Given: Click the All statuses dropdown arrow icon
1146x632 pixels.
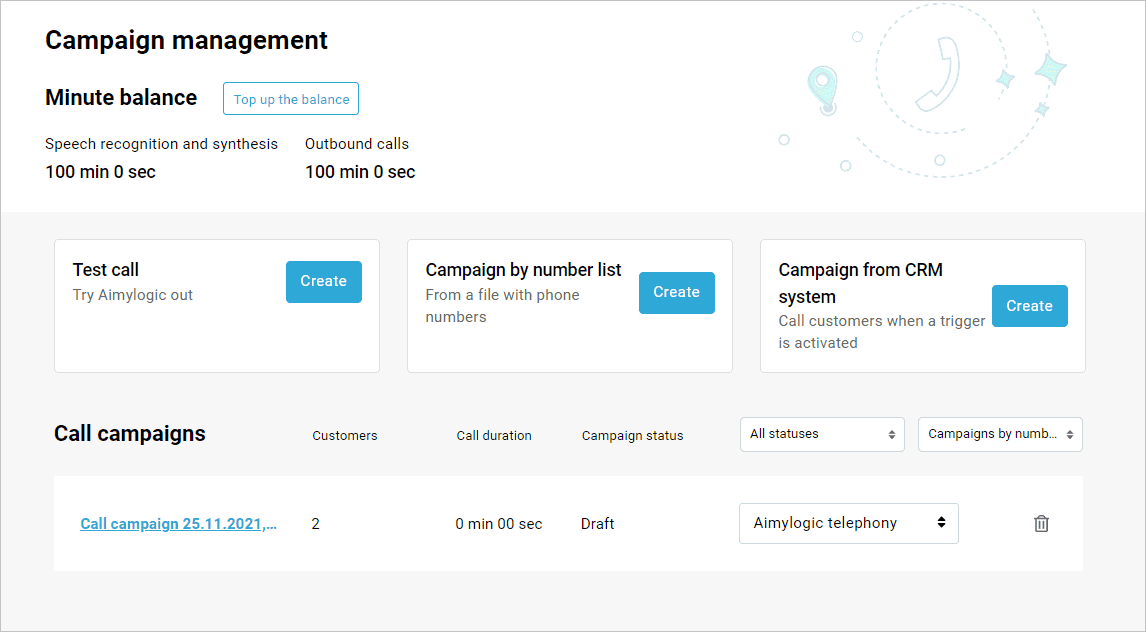Looking at the screenshot, I should tap(892, 434).
